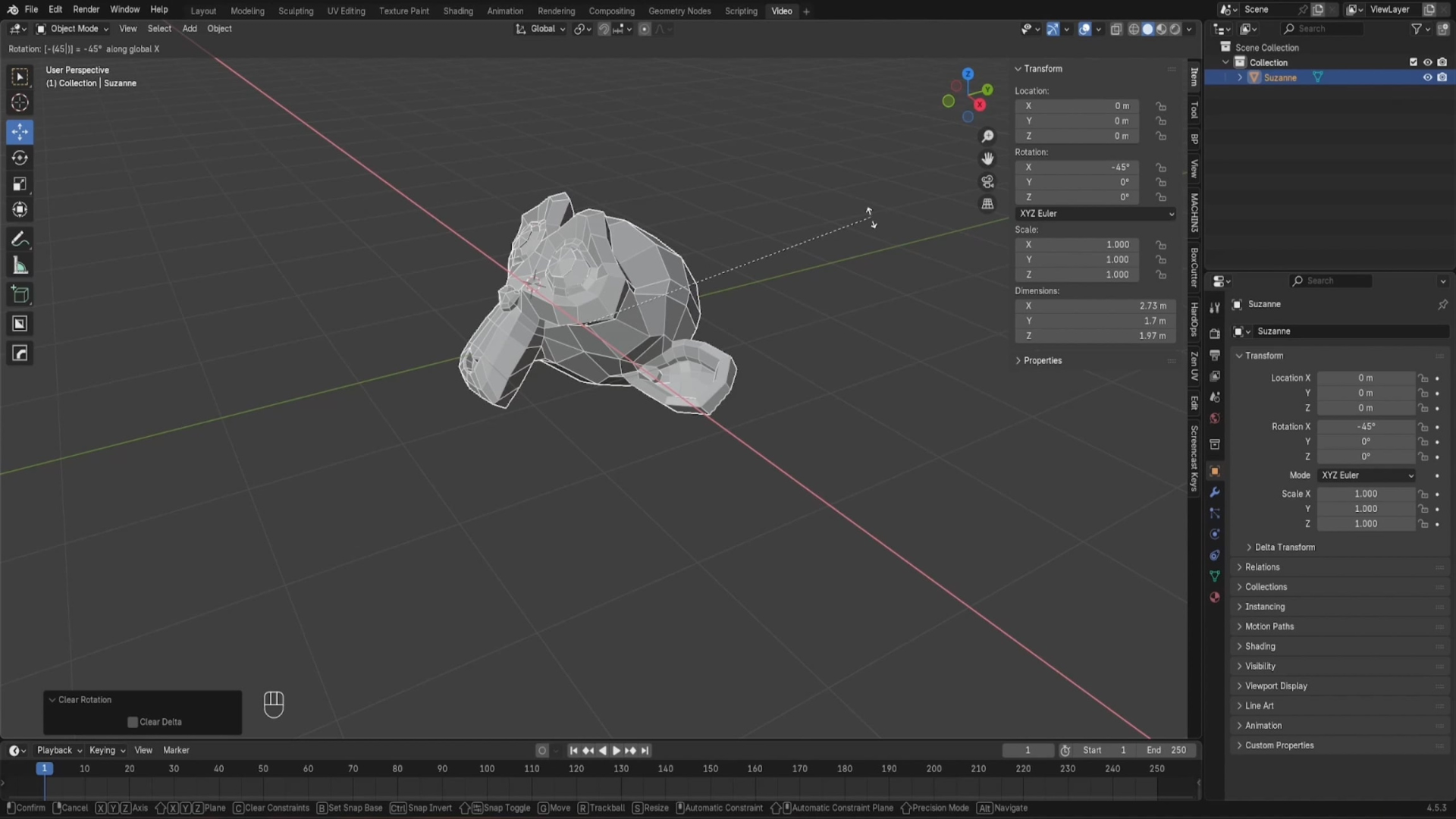Switch to the Shading workspace tab
Screen dimensions: 1456x819
[x=458, y=11]
